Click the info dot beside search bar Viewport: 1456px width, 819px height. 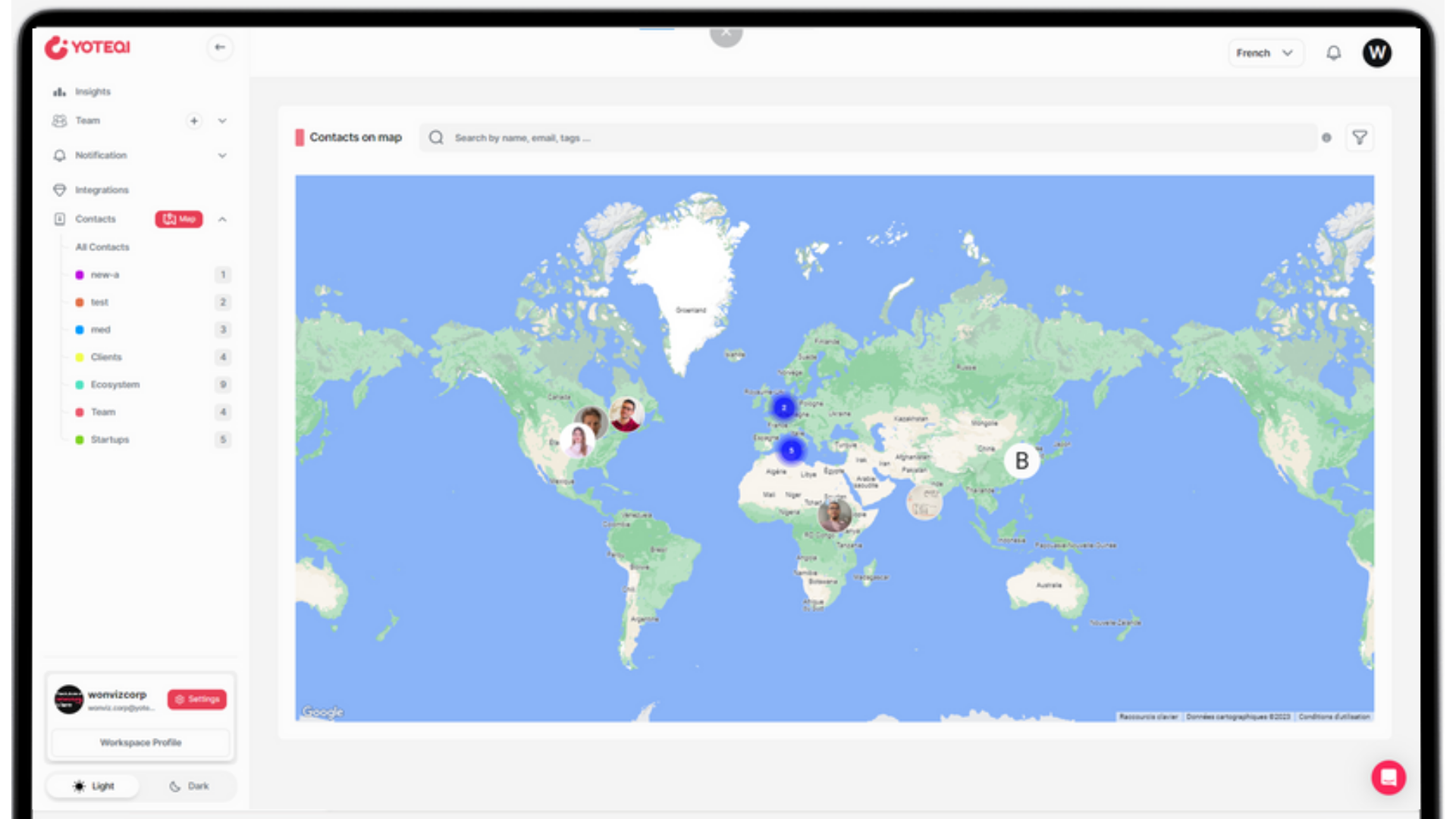(x=1326, y=138)
